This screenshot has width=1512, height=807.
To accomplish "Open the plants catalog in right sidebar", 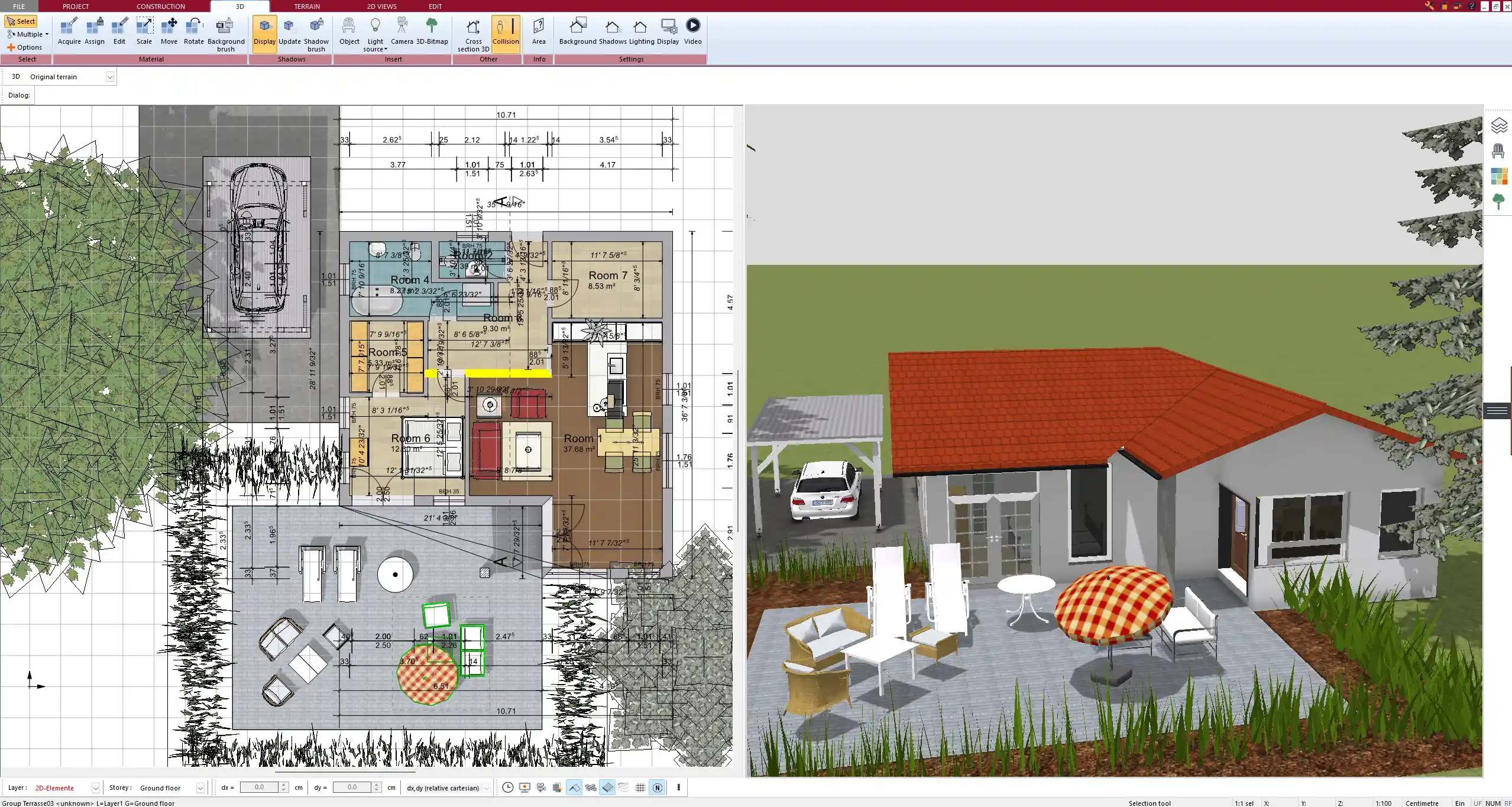I will click(x=1498, y=201).
